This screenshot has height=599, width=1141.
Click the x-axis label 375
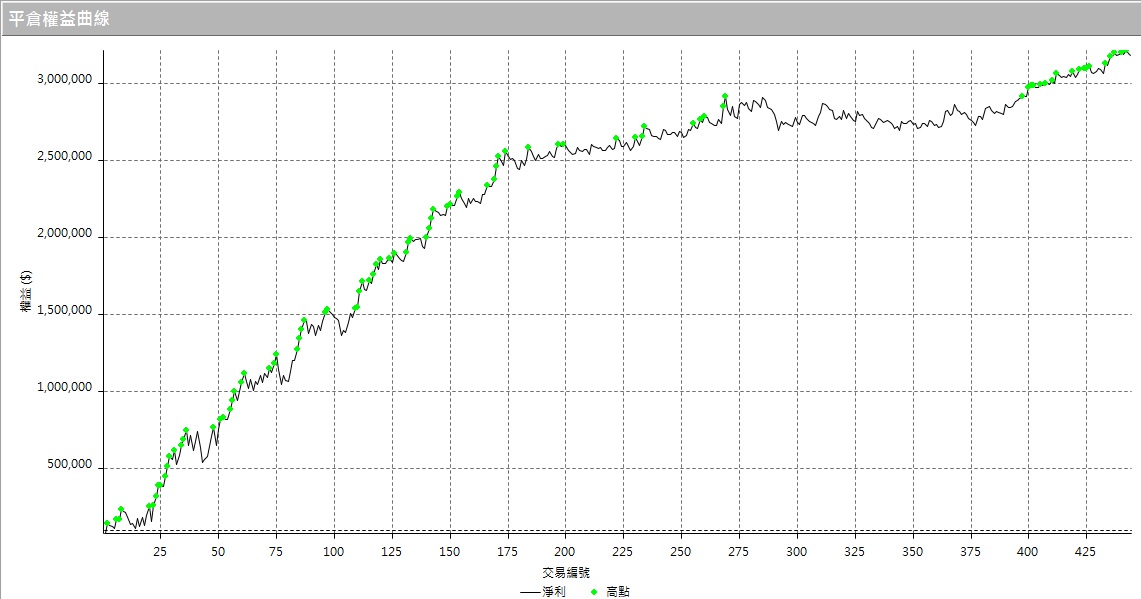point(970,552)
